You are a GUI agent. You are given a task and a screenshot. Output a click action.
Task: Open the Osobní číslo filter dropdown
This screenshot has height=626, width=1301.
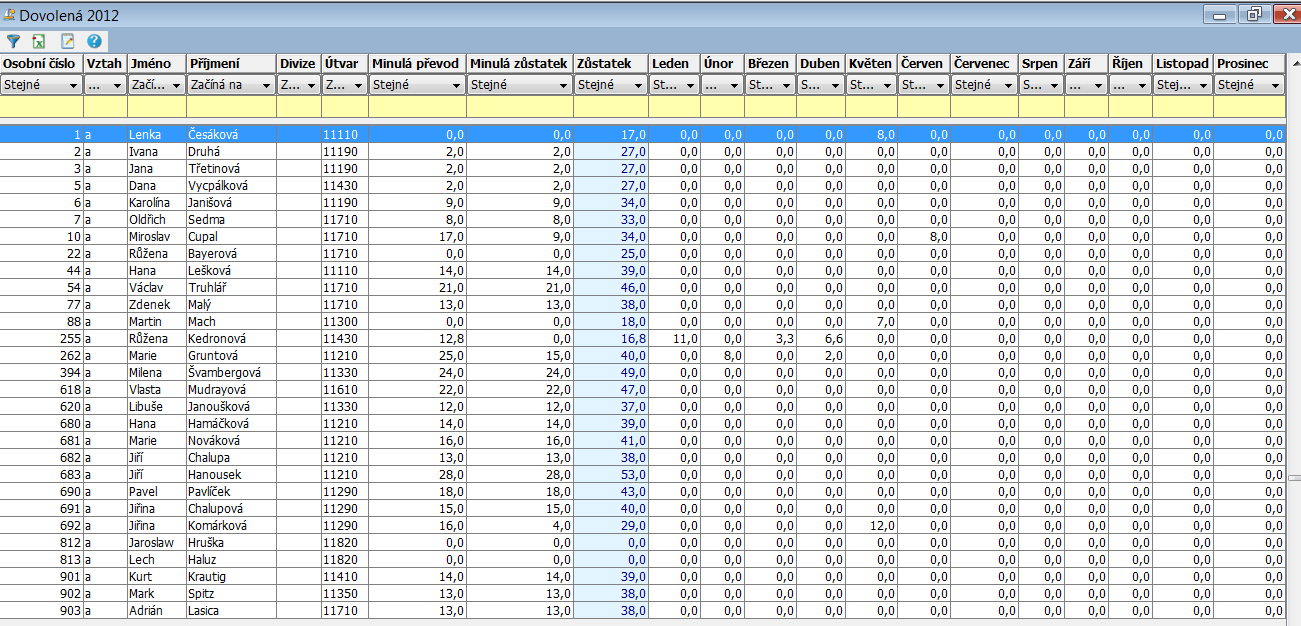tap(72, 85)
